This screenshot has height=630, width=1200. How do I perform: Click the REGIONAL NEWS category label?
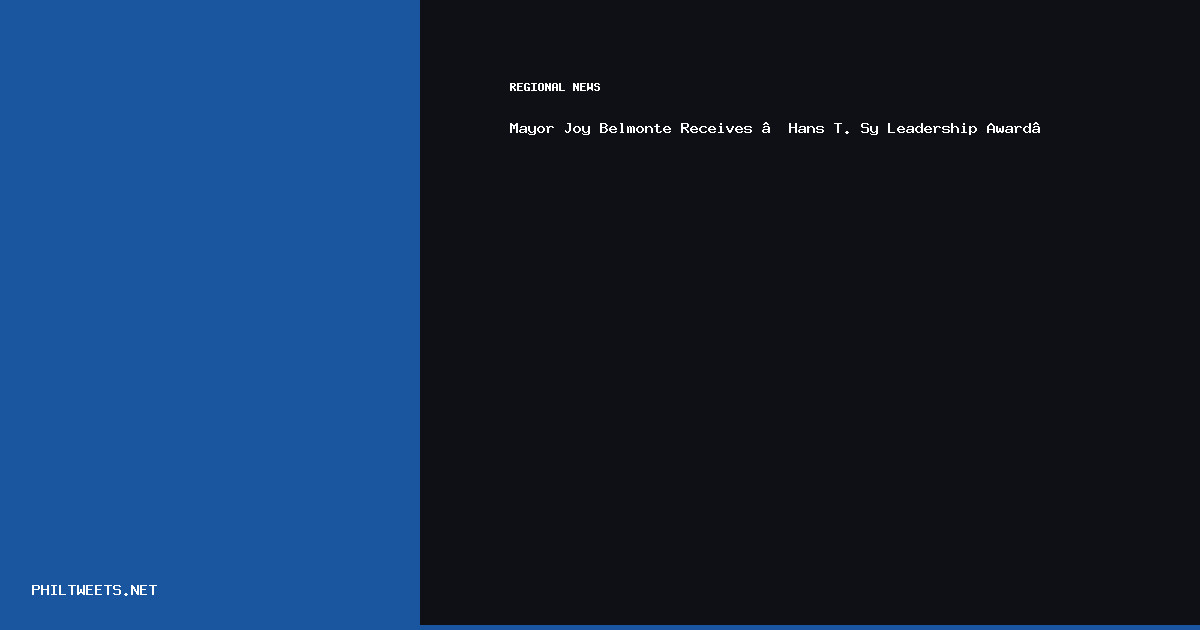point(554,87)
